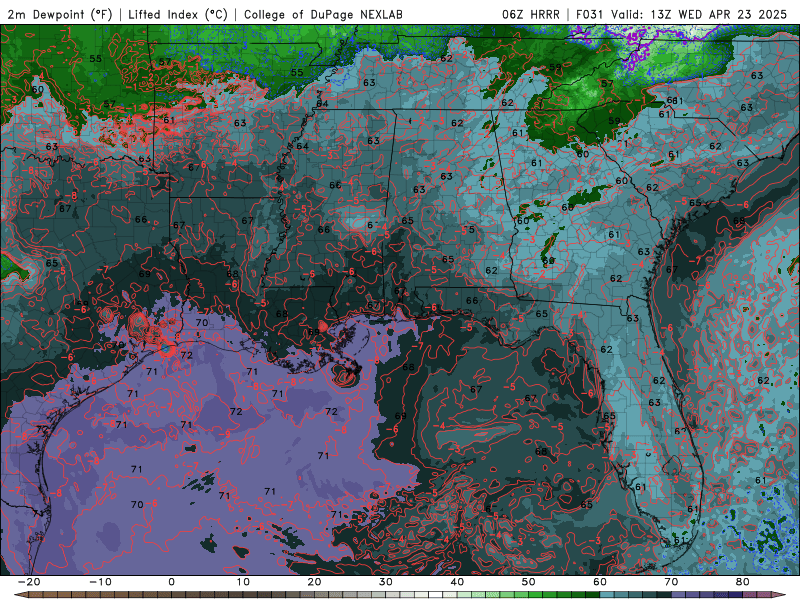Click the "0" colorbar scale label
800x600 pixels.
(x=171, y=582)
